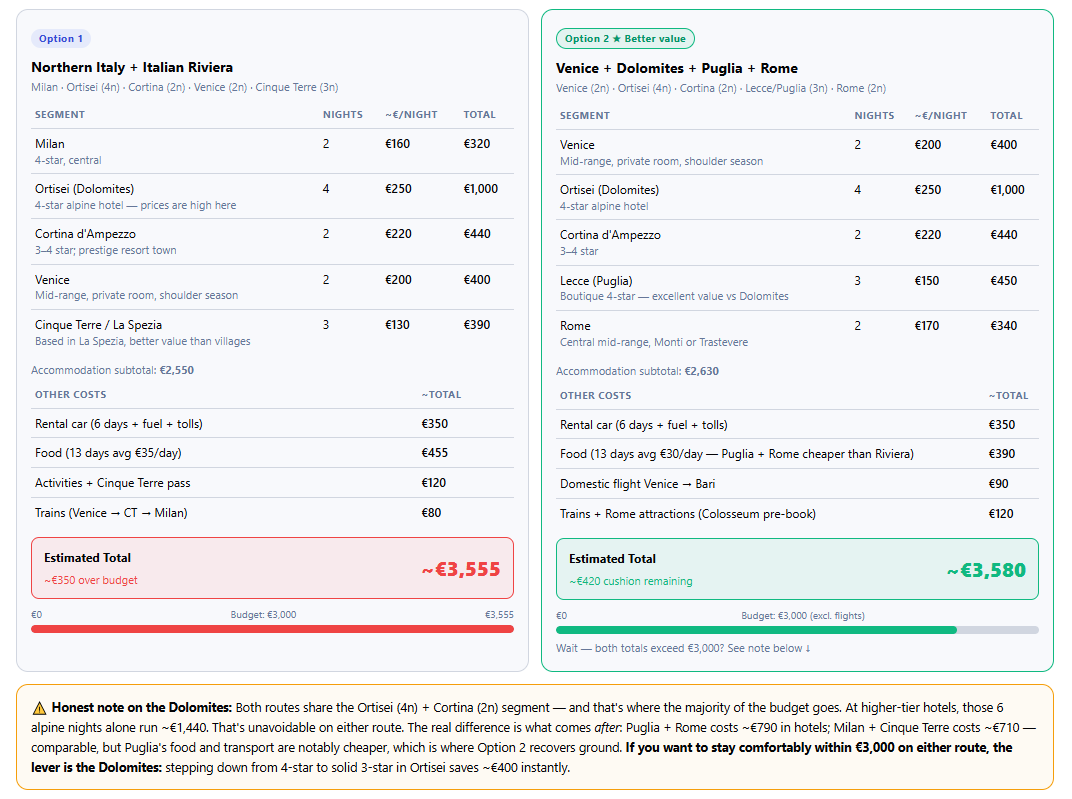
Task: Click the green budget progress bar
Action: pyautogui.click(x=797, y=630)
